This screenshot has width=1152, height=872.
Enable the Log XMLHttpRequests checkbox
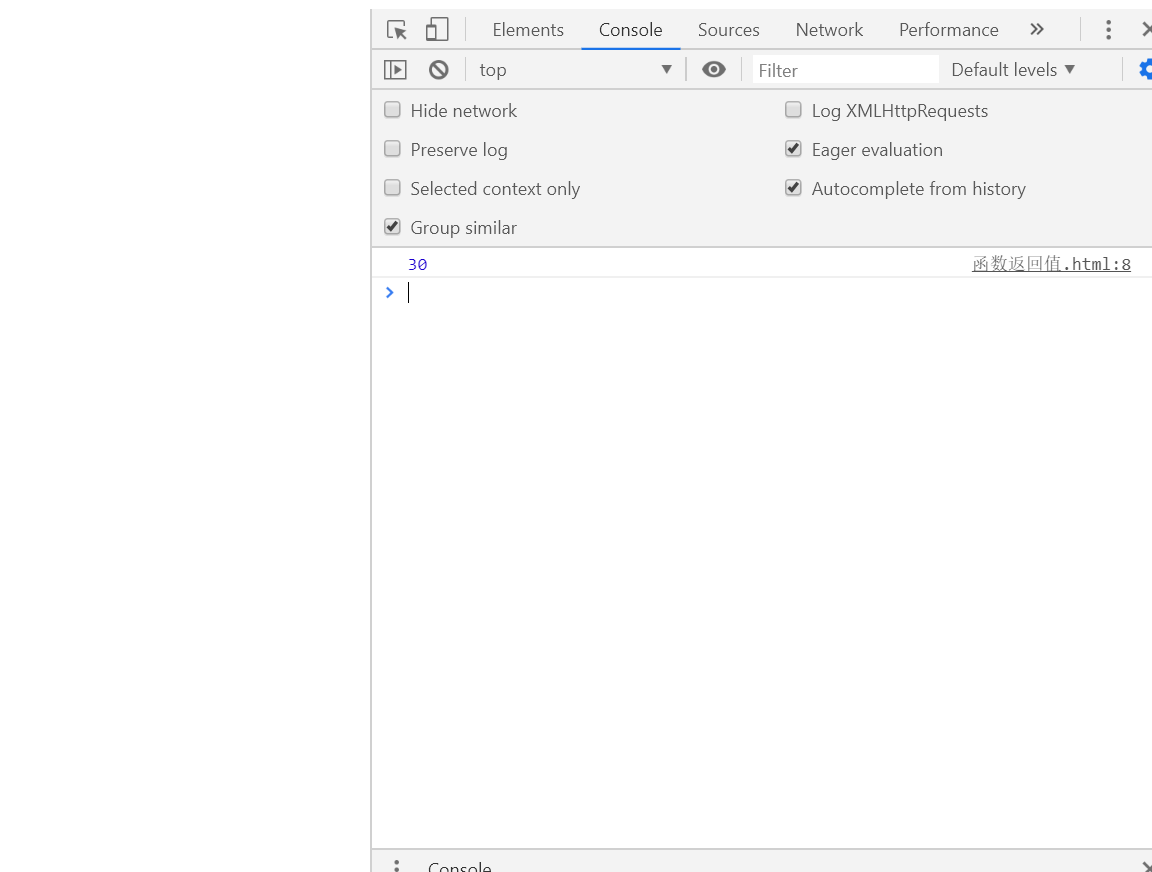[793, 110]
